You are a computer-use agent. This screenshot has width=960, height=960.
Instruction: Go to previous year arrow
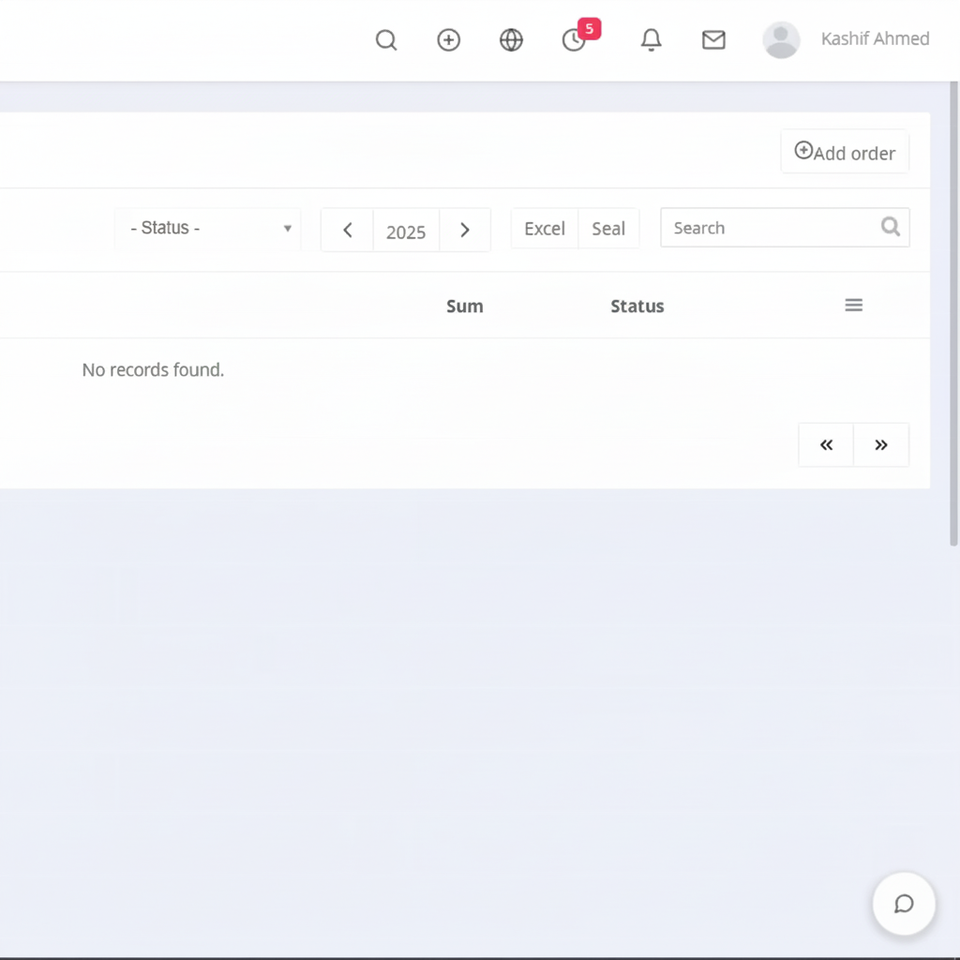pyautogui.click(x=347, y=230)
